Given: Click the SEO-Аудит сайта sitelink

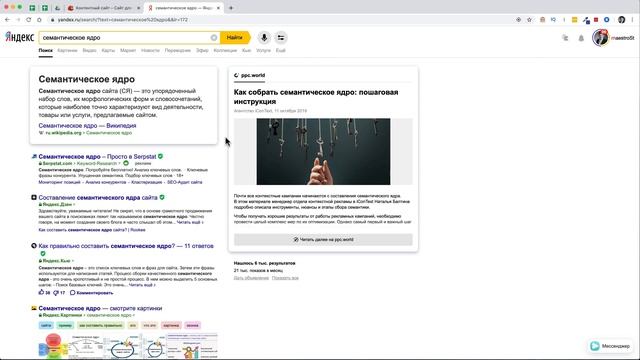Looking at the screenshot, I should (184, 182).
